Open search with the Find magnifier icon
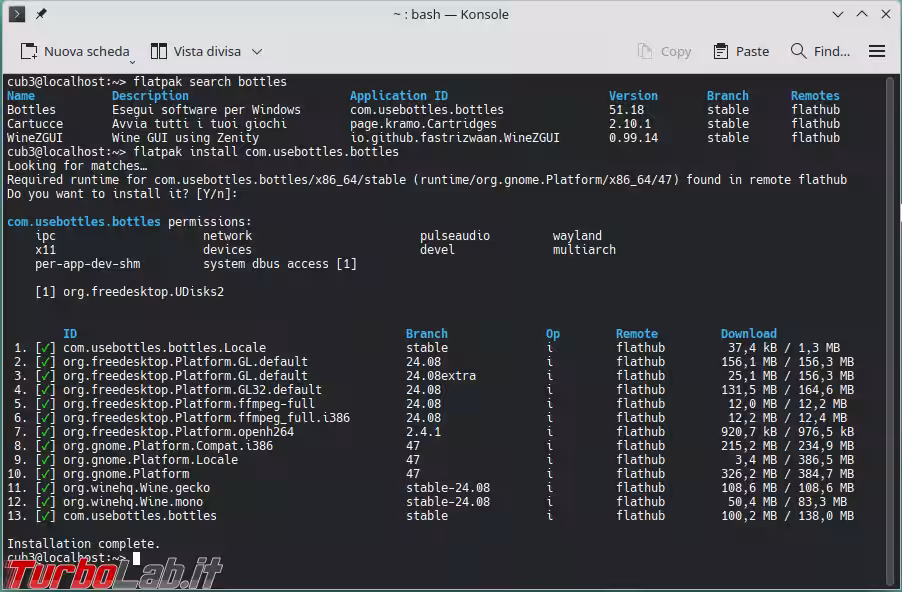The height and width of the screenshot is (592, 902). [798, 51]
